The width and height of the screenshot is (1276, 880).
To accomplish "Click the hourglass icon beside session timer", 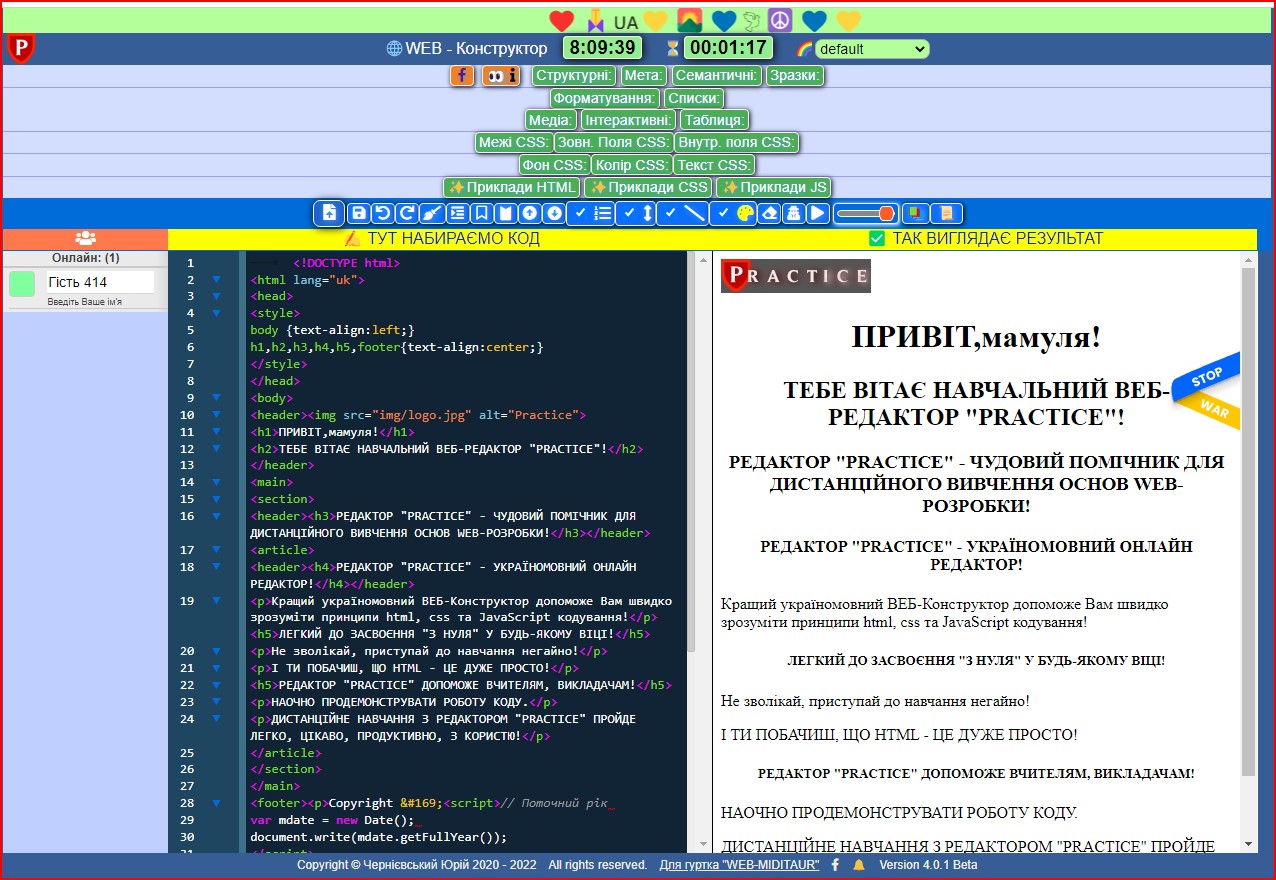I will (x=673, y=48).
